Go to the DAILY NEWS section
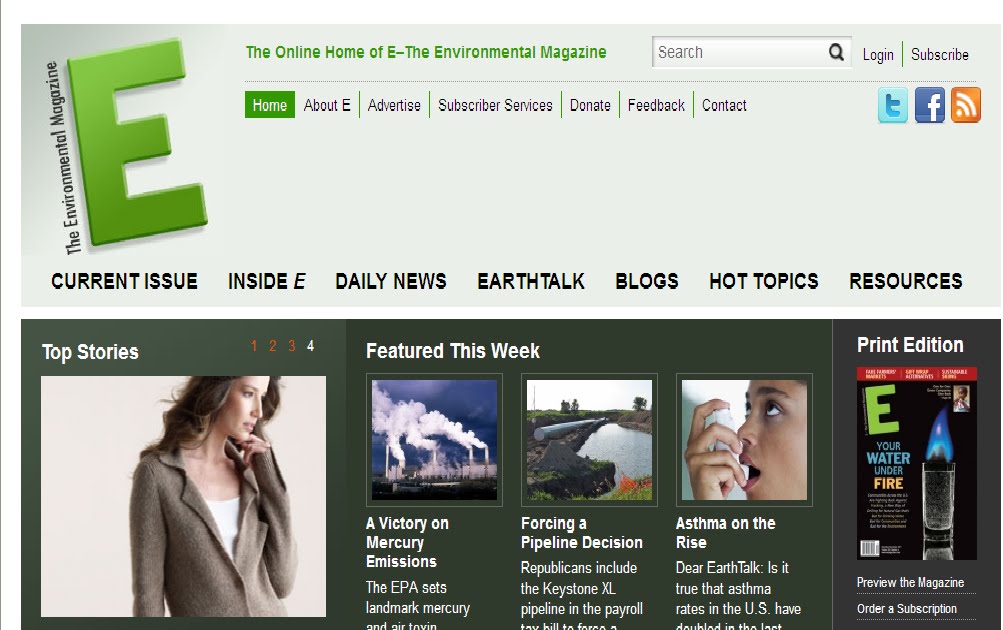Image resolution: width=1003 pixels, height=630 pixels. pyautogui.click(x=391, y=281)
